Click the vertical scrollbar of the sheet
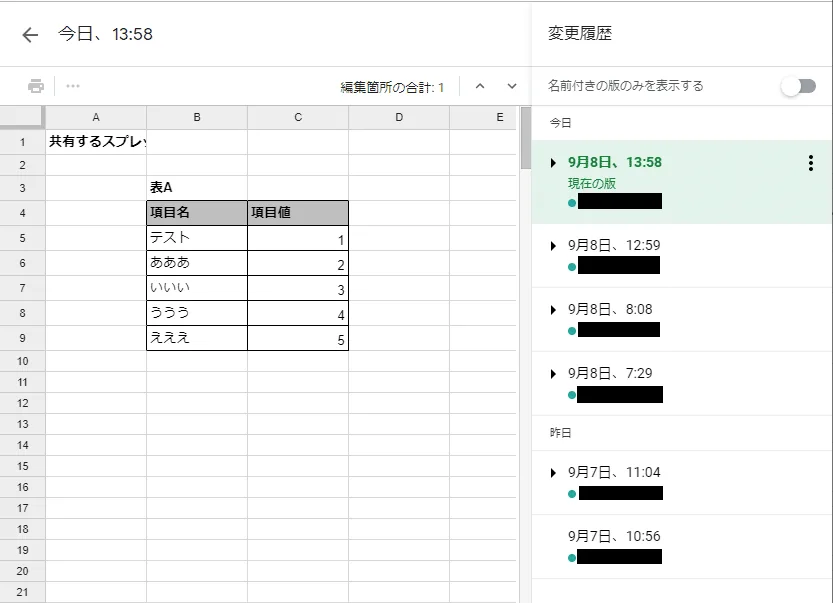This screenshot has width=833, height=603. [525, 138]
